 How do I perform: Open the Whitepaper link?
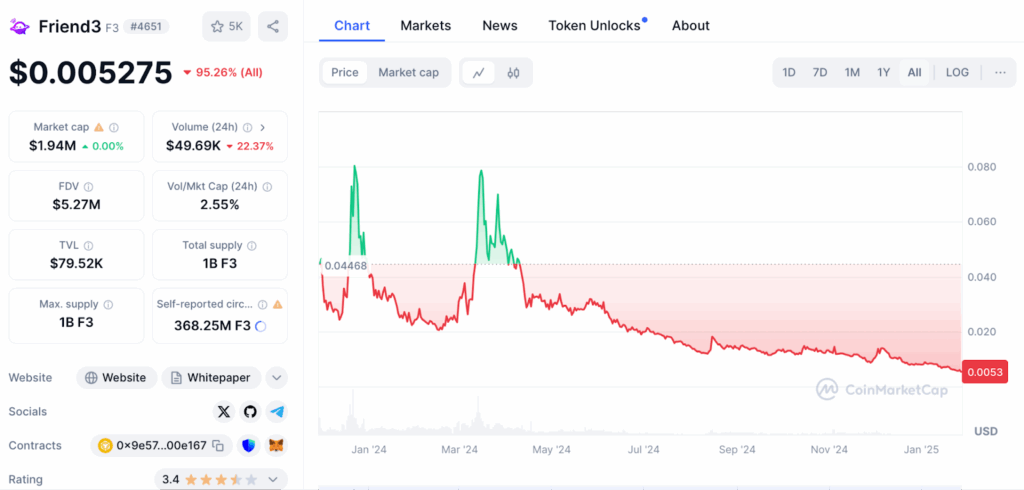212,377
